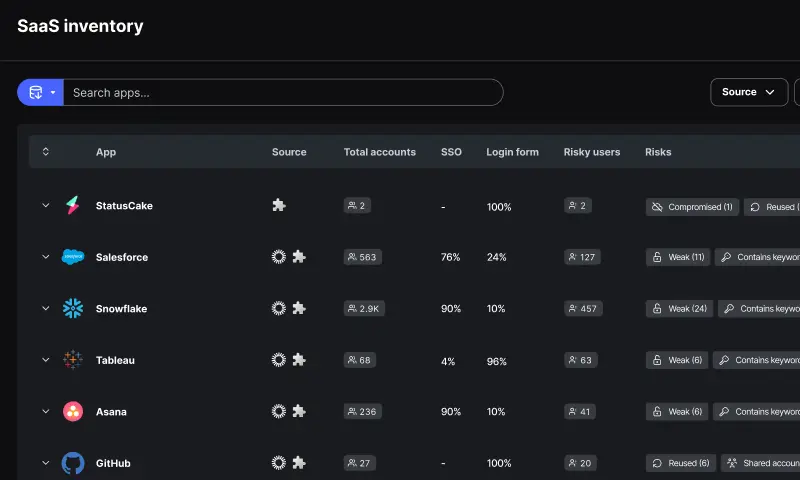Focus the Search apps input field

(x=283, y=92)
